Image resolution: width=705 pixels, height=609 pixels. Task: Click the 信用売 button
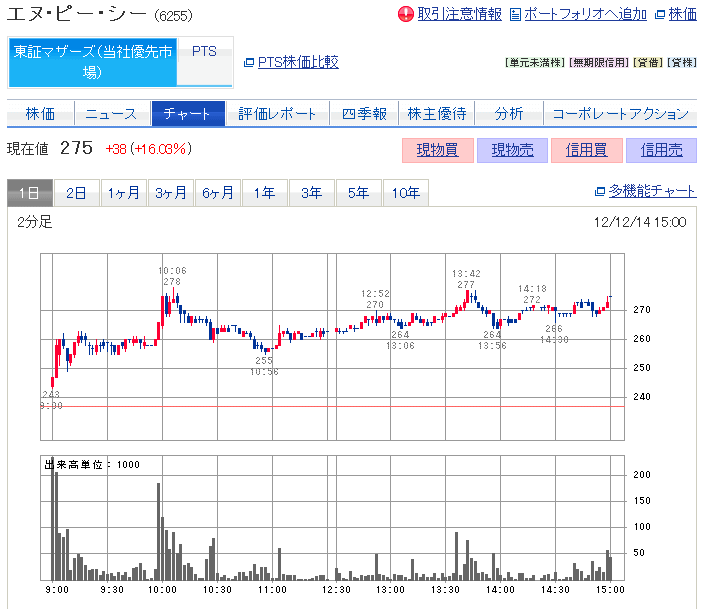coord(661,150)
